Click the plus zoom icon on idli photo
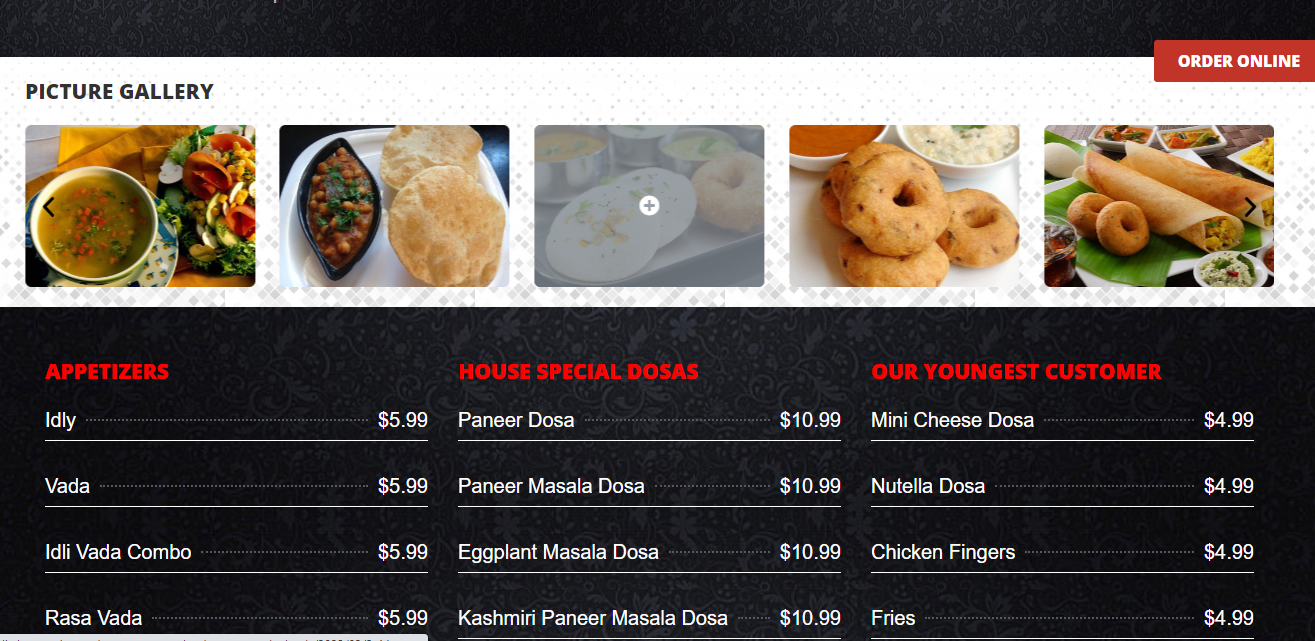 [x=649, y=205]
